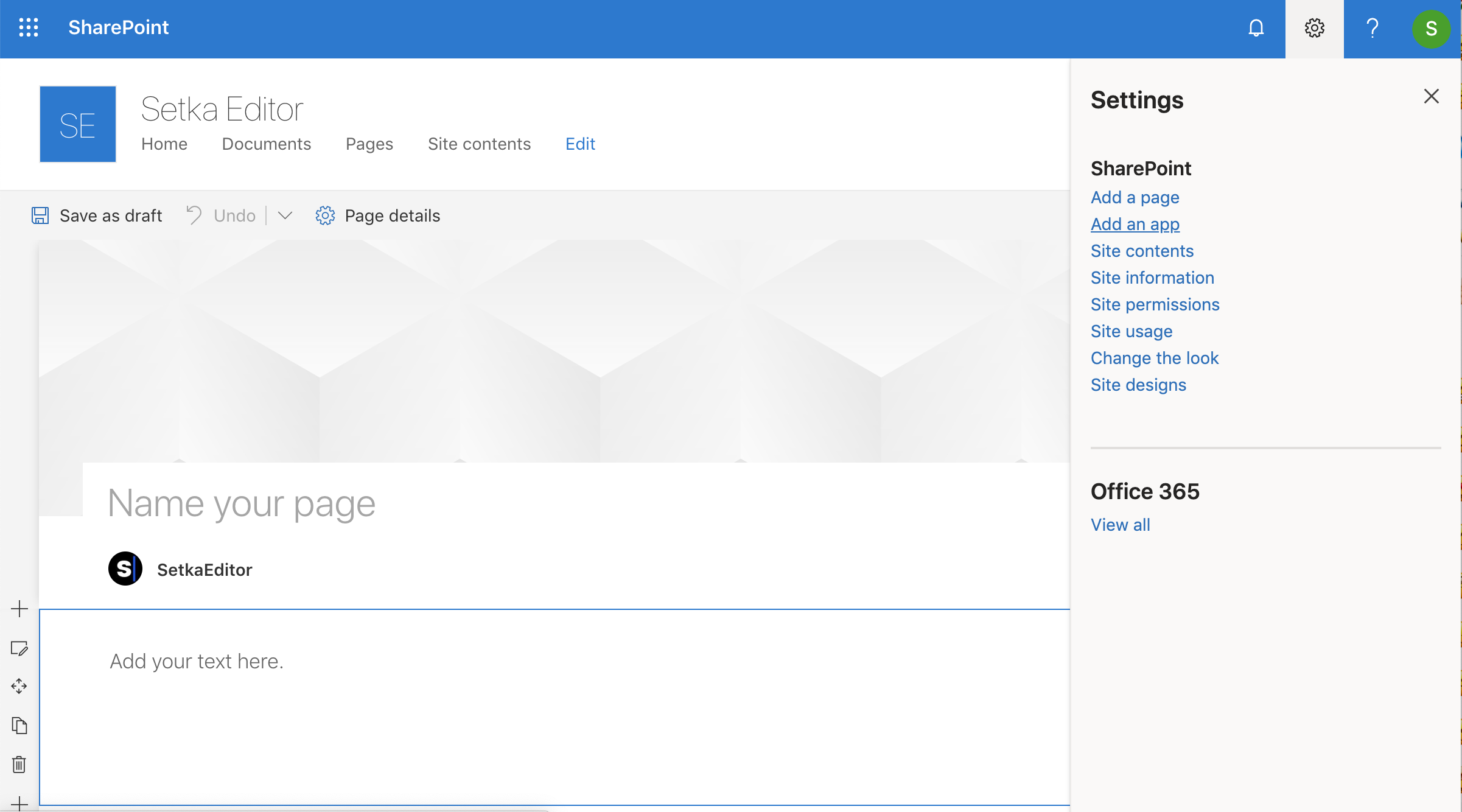
Task: Open the help question mark
Action: coord(1372,28)
